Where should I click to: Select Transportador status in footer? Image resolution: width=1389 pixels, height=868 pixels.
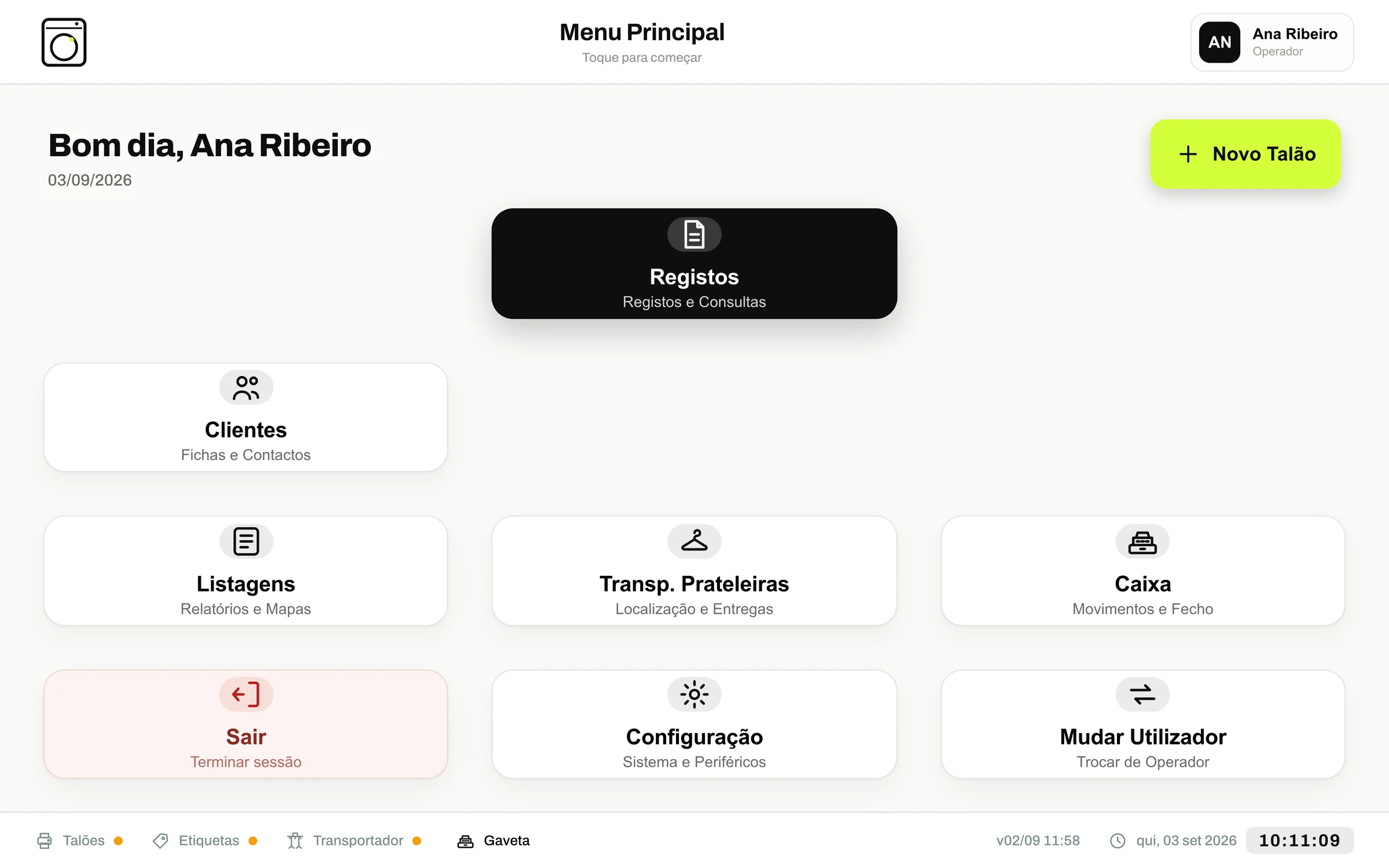[354, 840]
